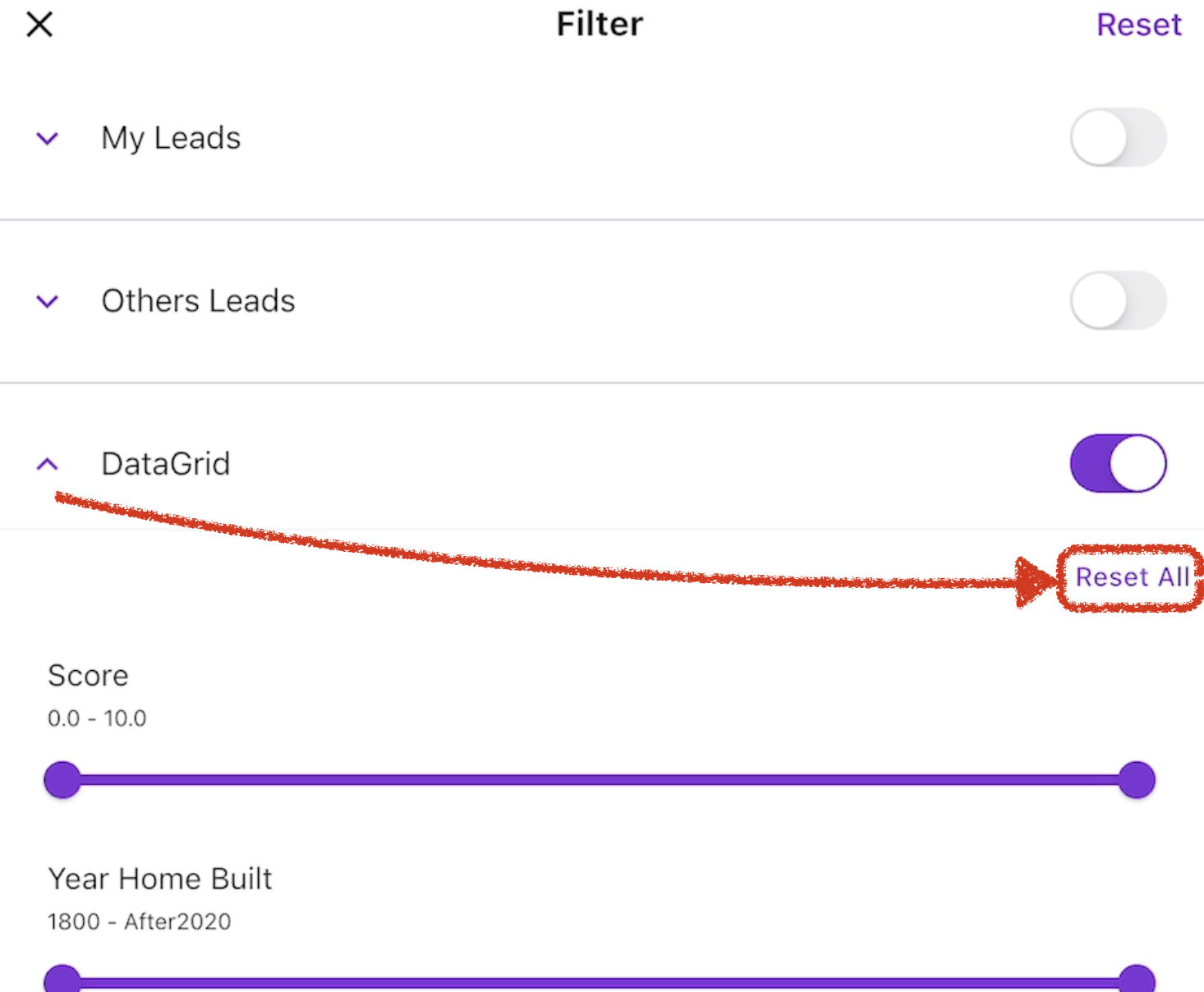
Task: Collapse the DataGrid section chevron
Action: click(48, 464)
